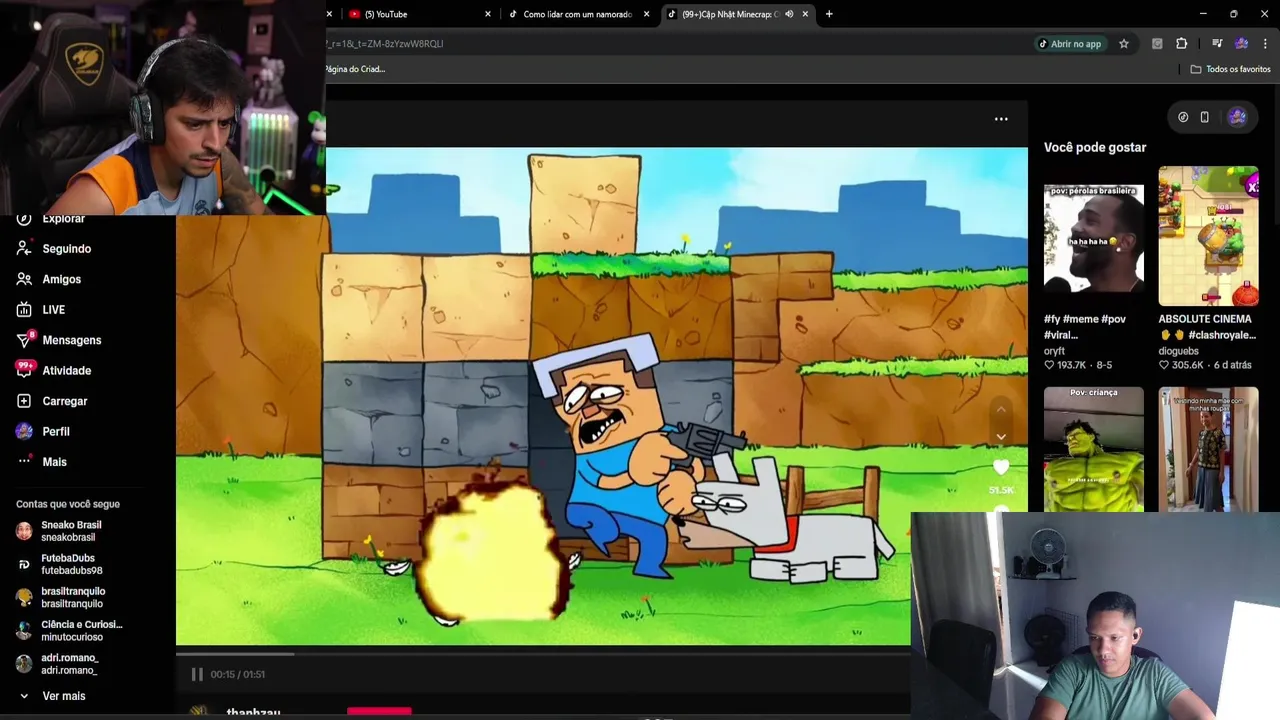This screenshot has width=1280, height=720.
Task: Click the red button below the video
Action: [x=379, y=712]
